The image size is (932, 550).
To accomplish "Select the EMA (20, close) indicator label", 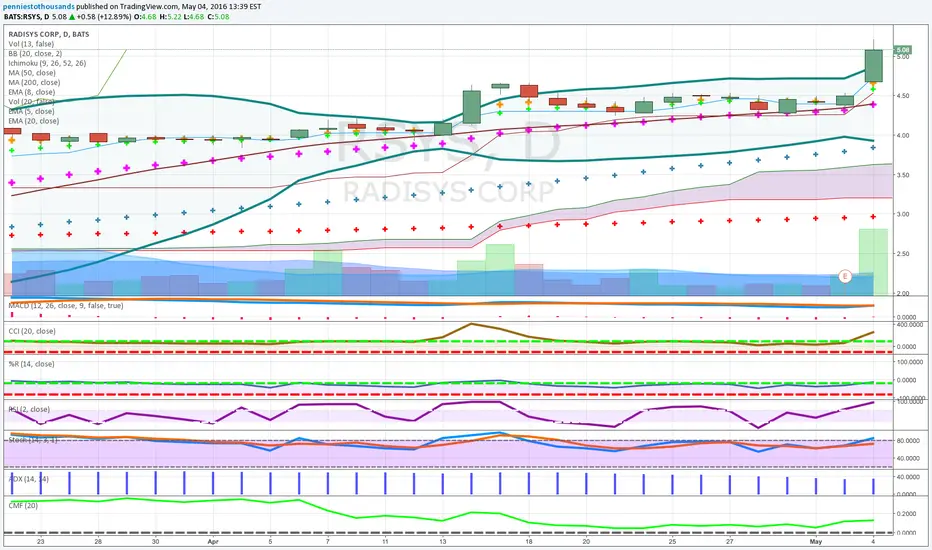I will point(34,121).
